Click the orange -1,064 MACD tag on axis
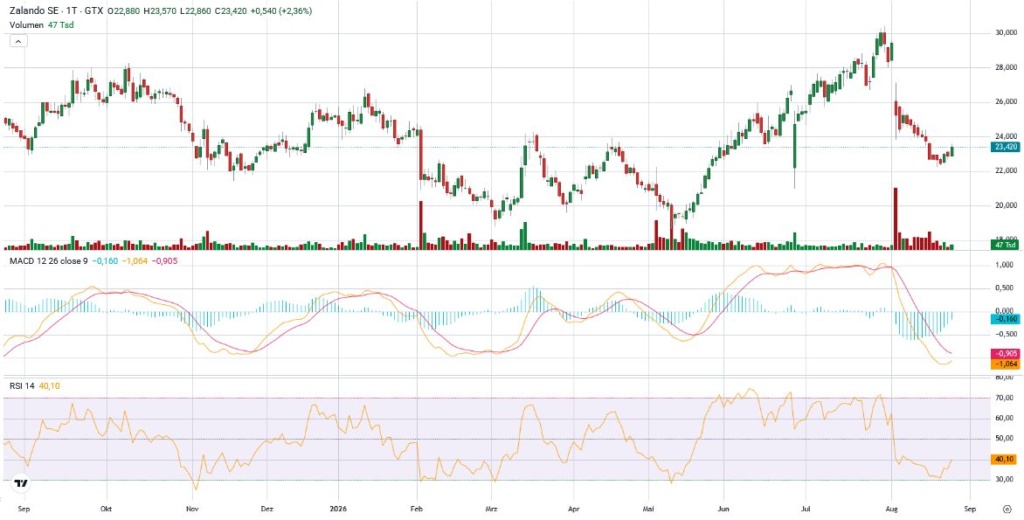Screen dimensions: 1024x520 pyautogui.click(x=1005, y=364)
